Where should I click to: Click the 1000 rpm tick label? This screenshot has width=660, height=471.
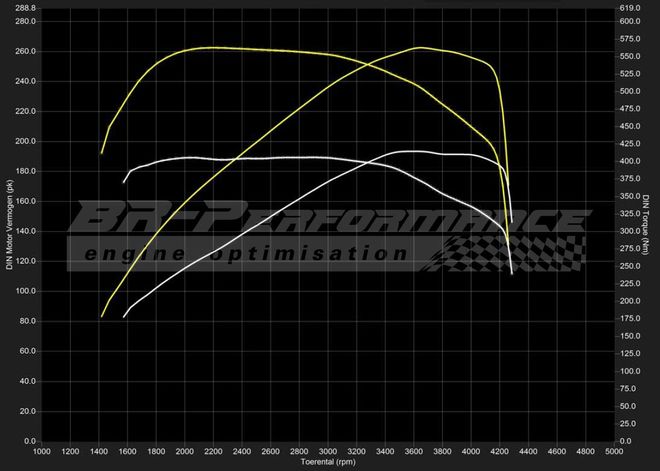(x=42, y=452)
